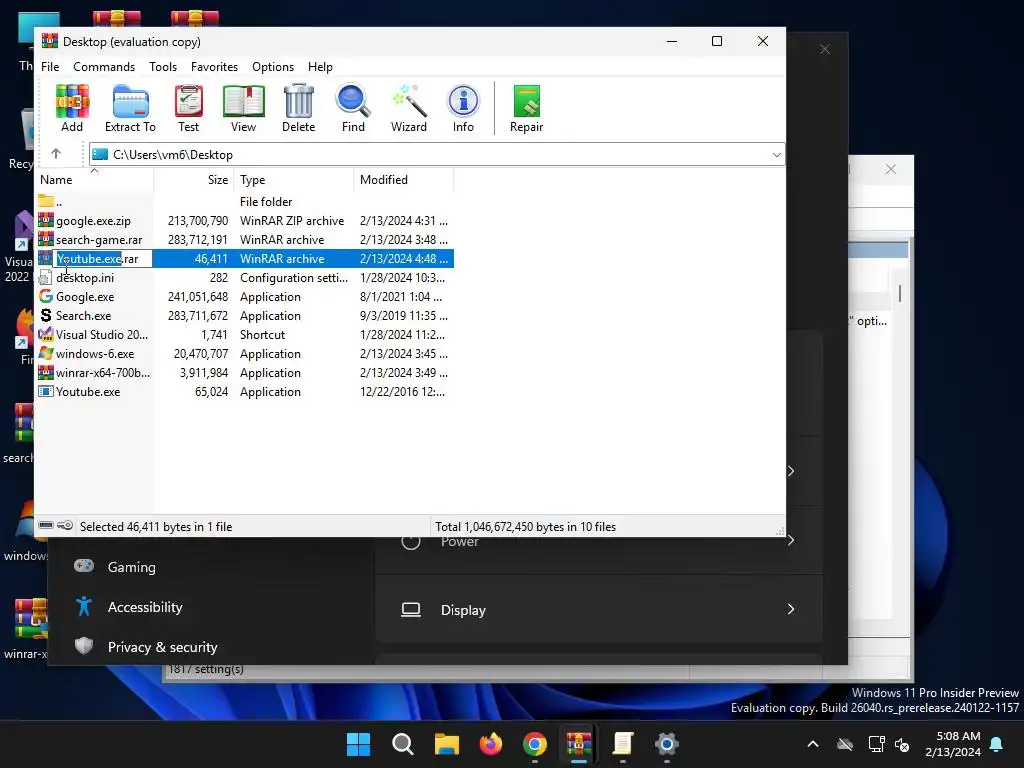This screenshot has width=1024, height=768.
Task: Click 'Total 1,046,672,450 bytes in 10 files'
Action: [x=526, y=526]
